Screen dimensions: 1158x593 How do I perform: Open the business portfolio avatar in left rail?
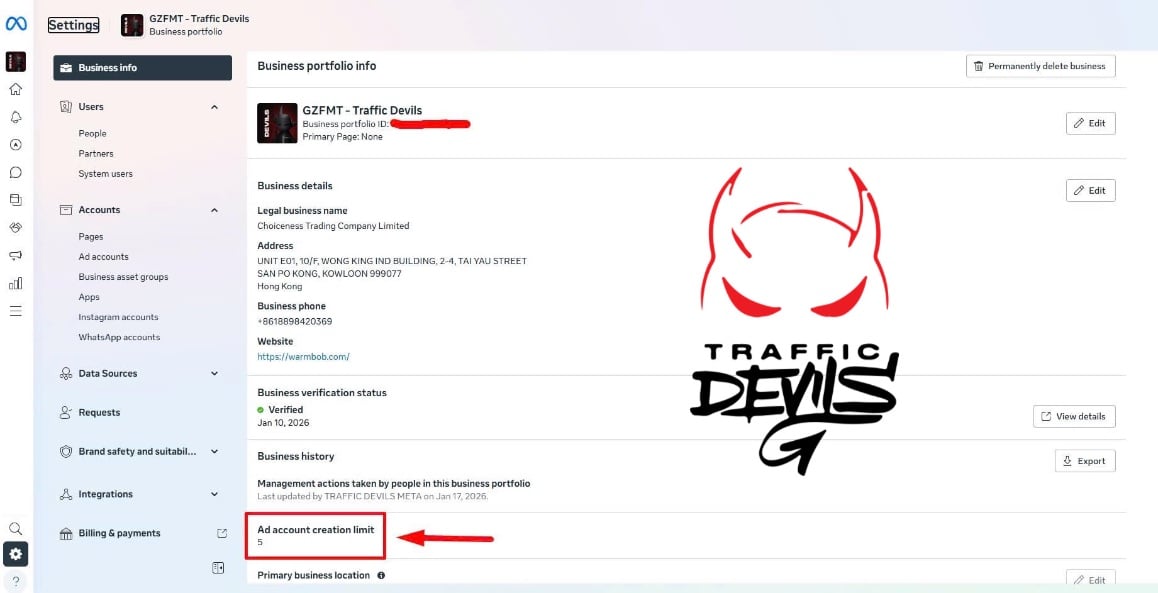(16, 62)
